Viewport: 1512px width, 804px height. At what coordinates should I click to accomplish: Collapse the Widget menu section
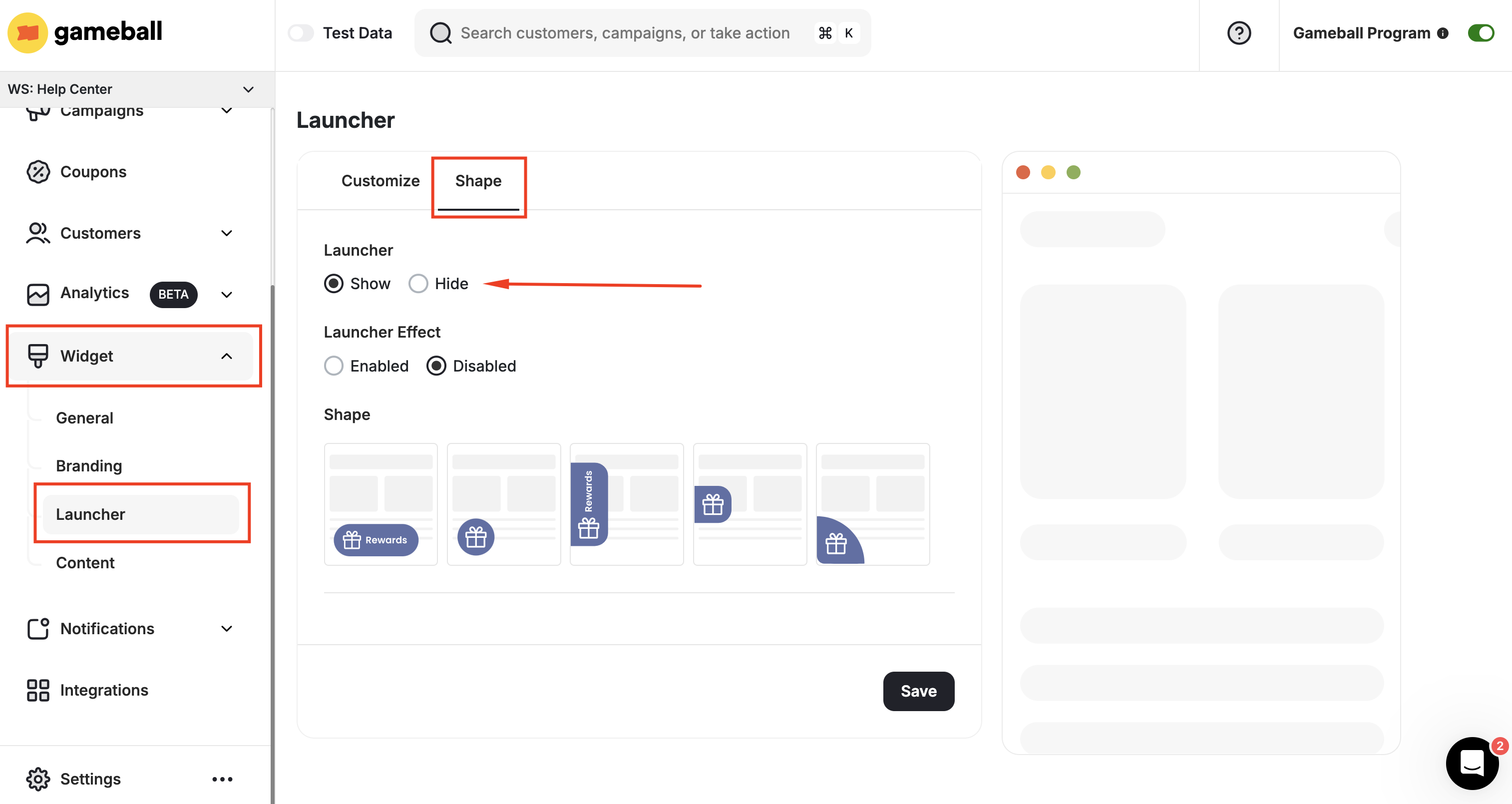tap(227, 356)
